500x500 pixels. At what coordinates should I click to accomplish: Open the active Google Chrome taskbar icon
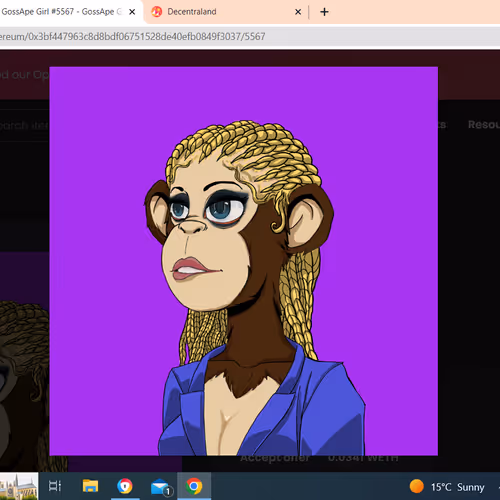[194, 486]
